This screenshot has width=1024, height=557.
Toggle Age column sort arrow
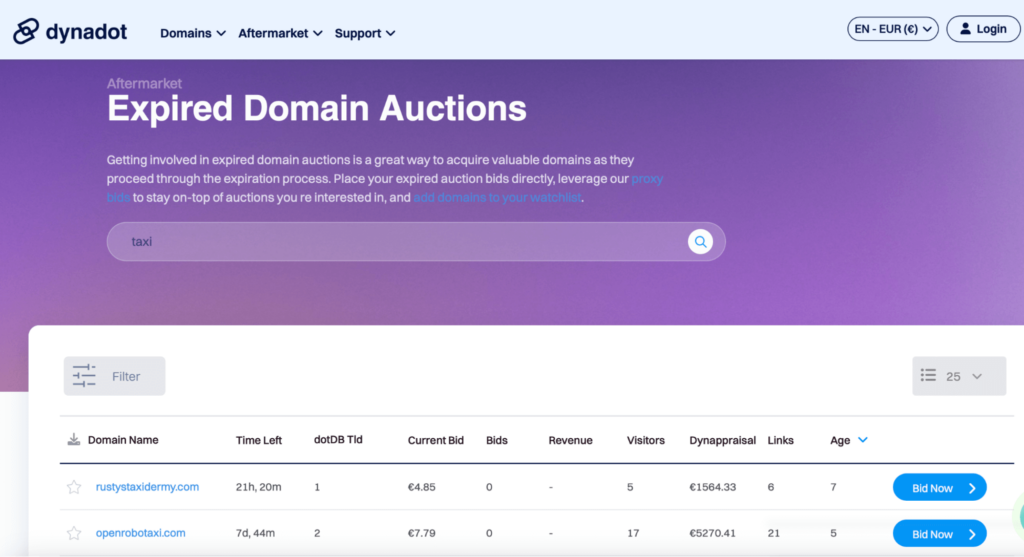(863, 440)
